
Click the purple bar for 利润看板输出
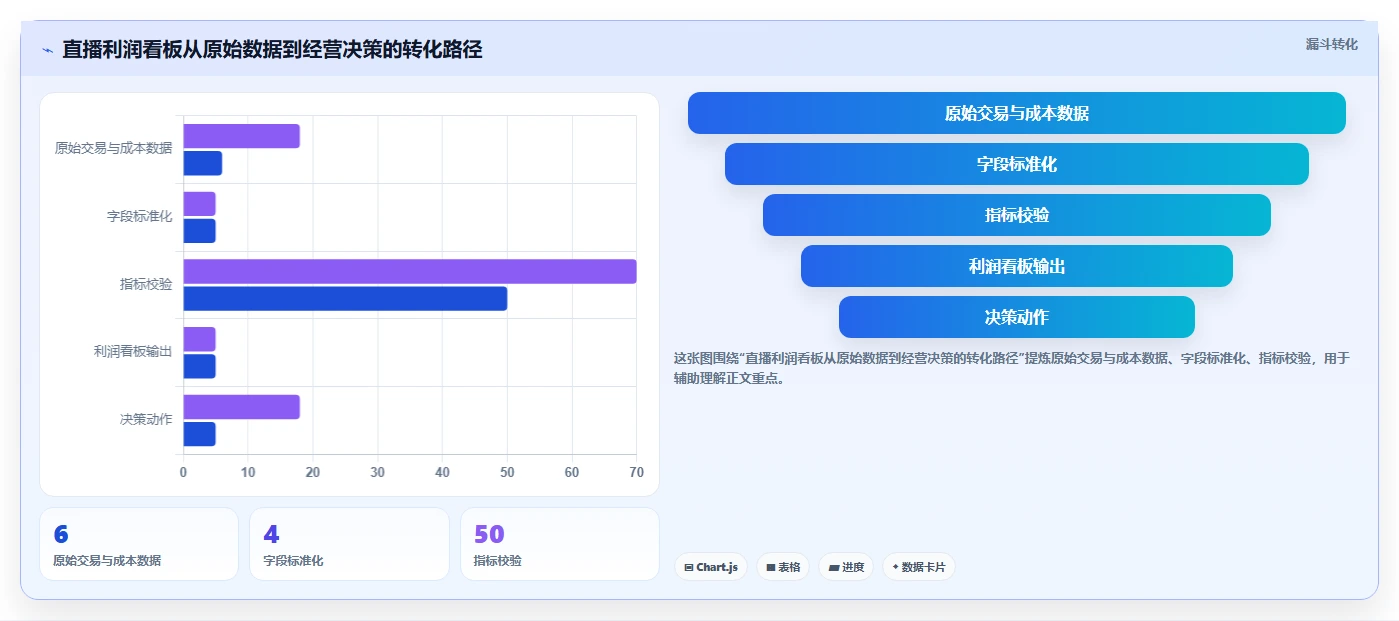click(x=199, y=339)
